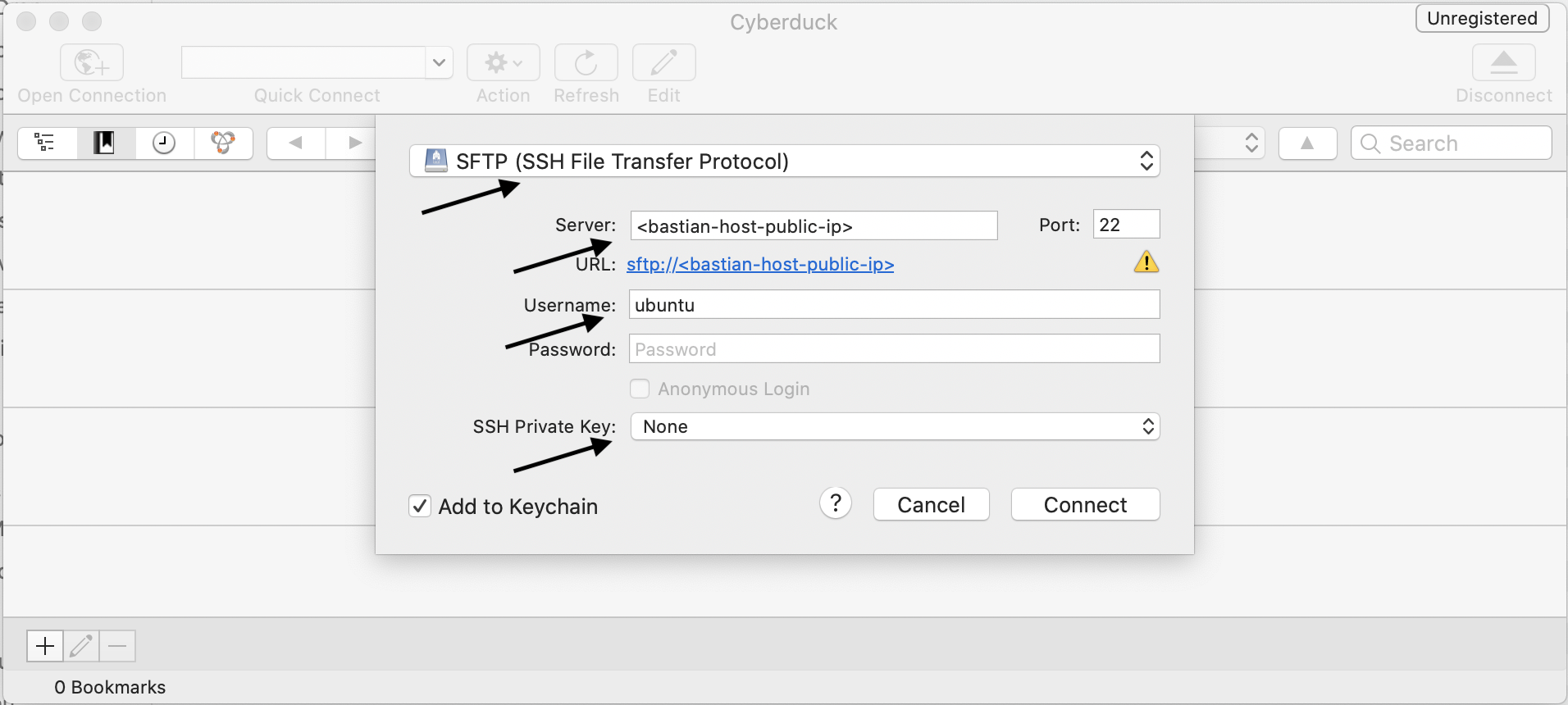Click the yellow warning triangle icon
The width and height of the screenshot is (1568, 705).
(x=1146, y=262)
